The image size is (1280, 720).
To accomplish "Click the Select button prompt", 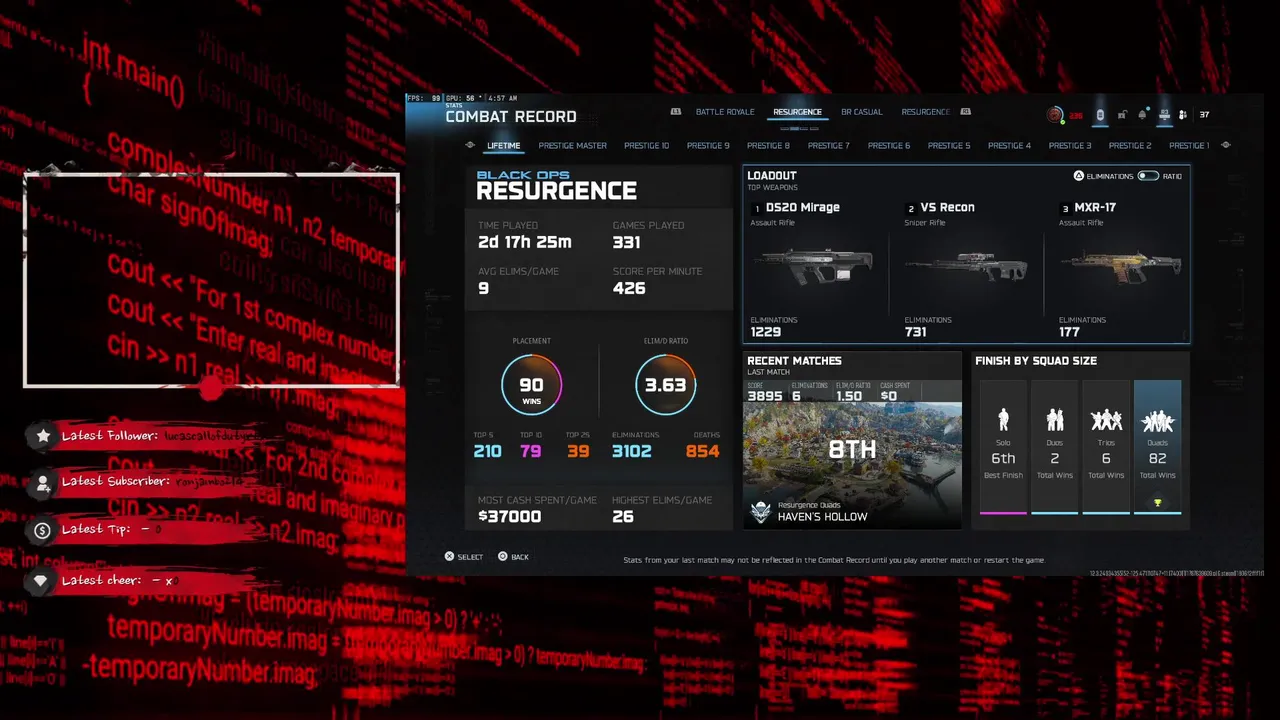I will (464, 556).
